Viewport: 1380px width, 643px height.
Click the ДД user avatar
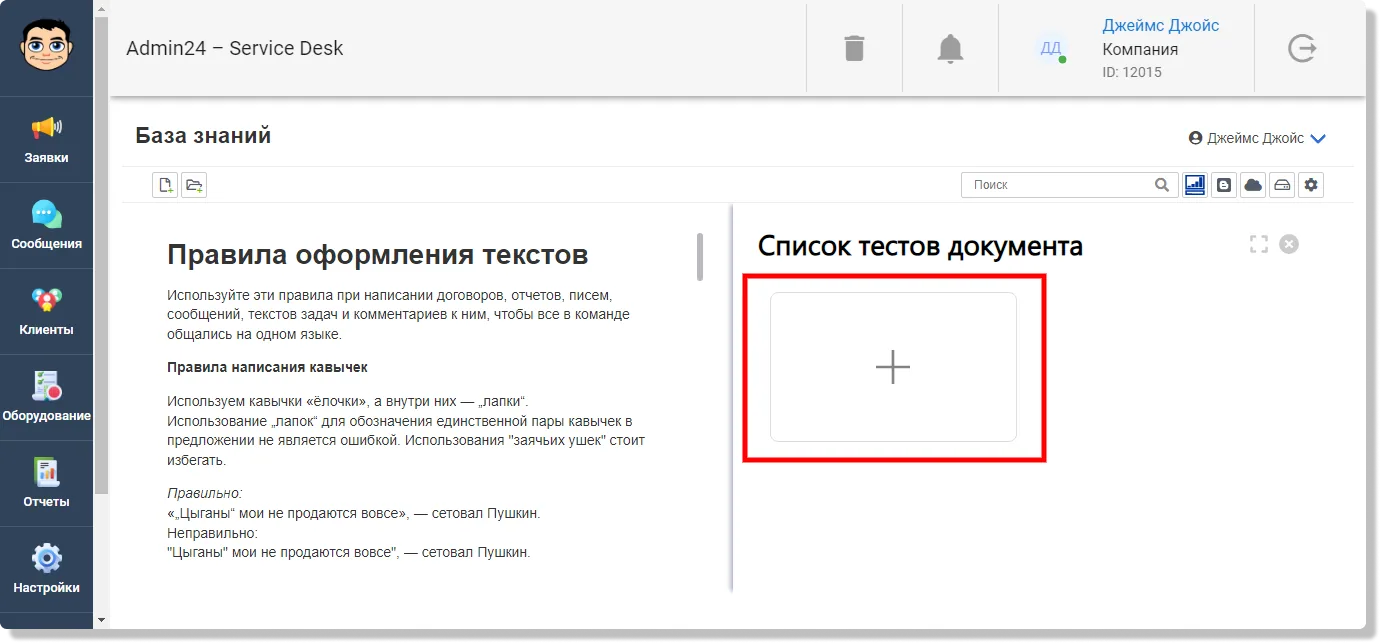pos(1051,48)
